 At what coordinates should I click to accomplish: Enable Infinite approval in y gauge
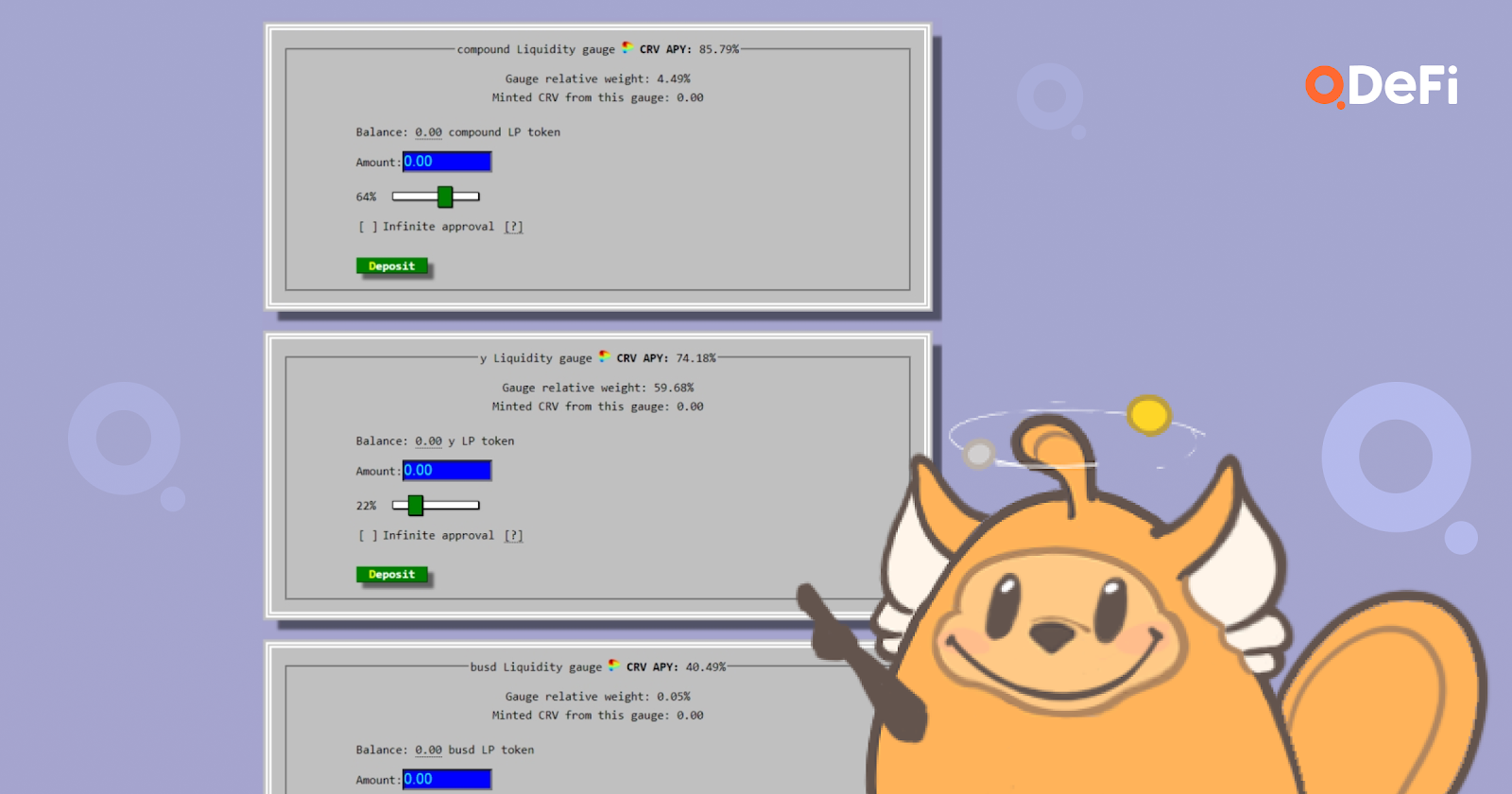coord(369,536)
